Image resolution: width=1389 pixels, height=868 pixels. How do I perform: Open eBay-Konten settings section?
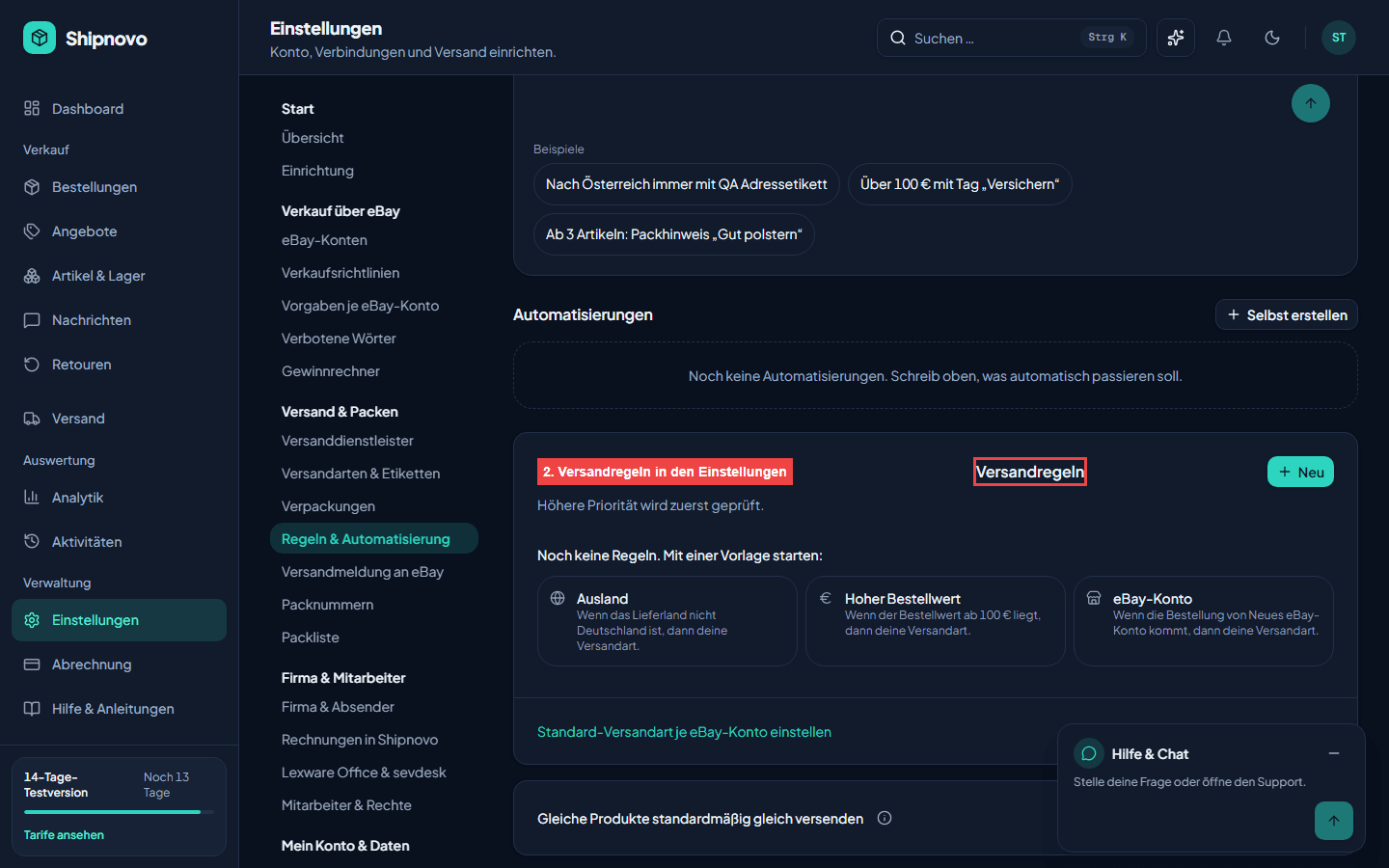(324, 240)
